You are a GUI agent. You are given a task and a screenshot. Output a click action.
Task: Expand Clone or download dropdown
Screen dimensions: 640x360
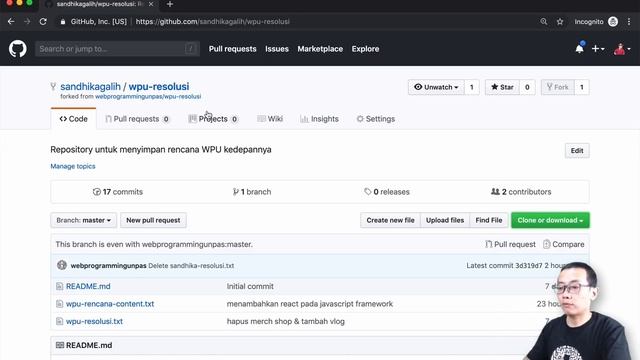pos(550,220)
